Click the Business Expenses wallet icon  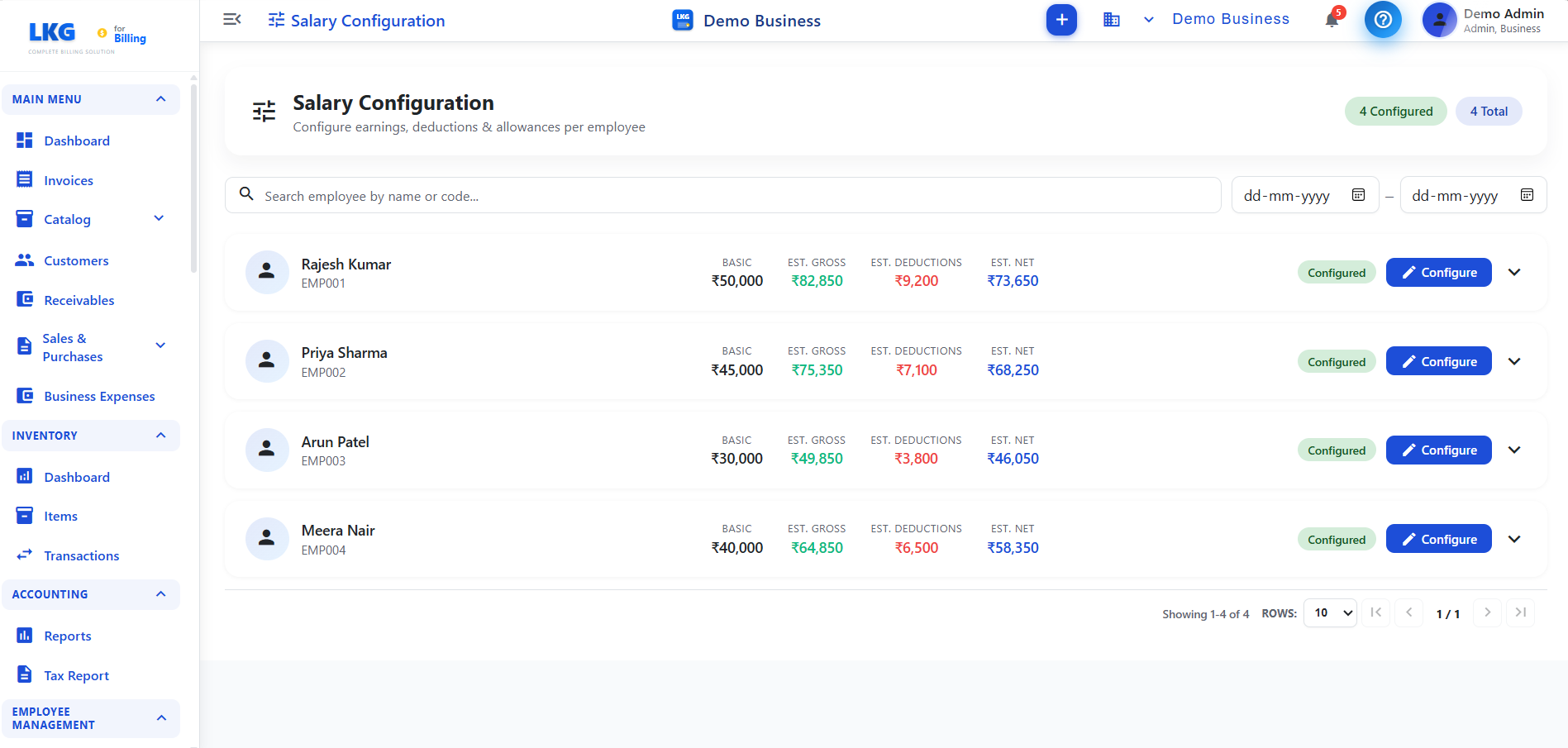pos(25,396)
